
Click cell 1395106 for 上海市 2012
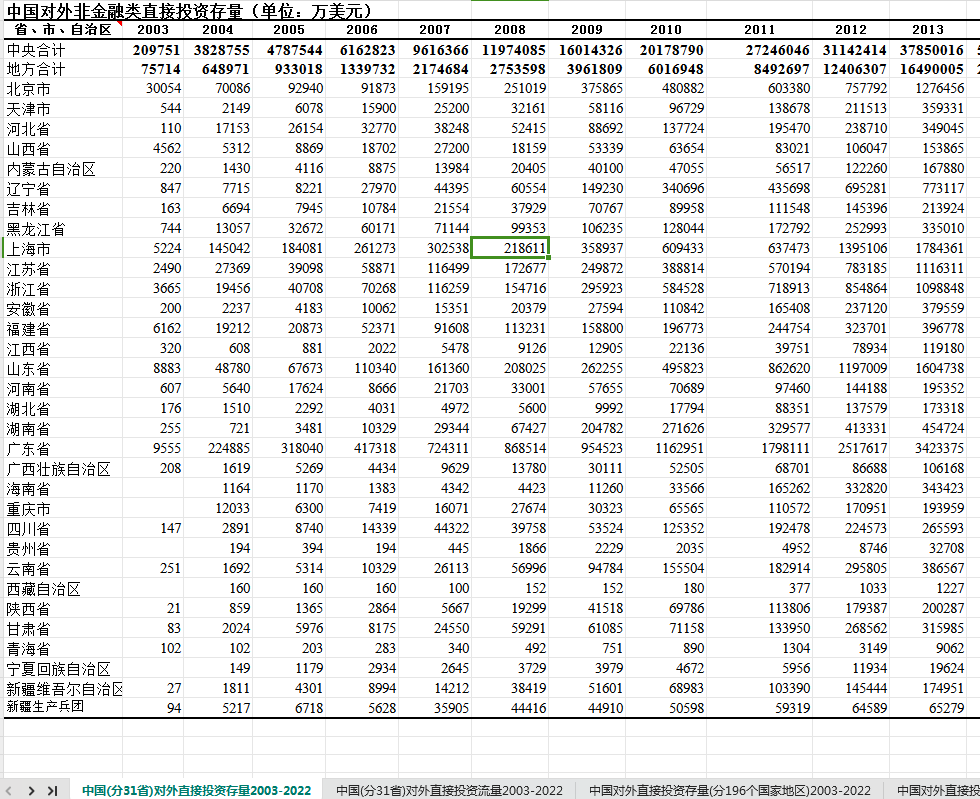pos(851,248)
